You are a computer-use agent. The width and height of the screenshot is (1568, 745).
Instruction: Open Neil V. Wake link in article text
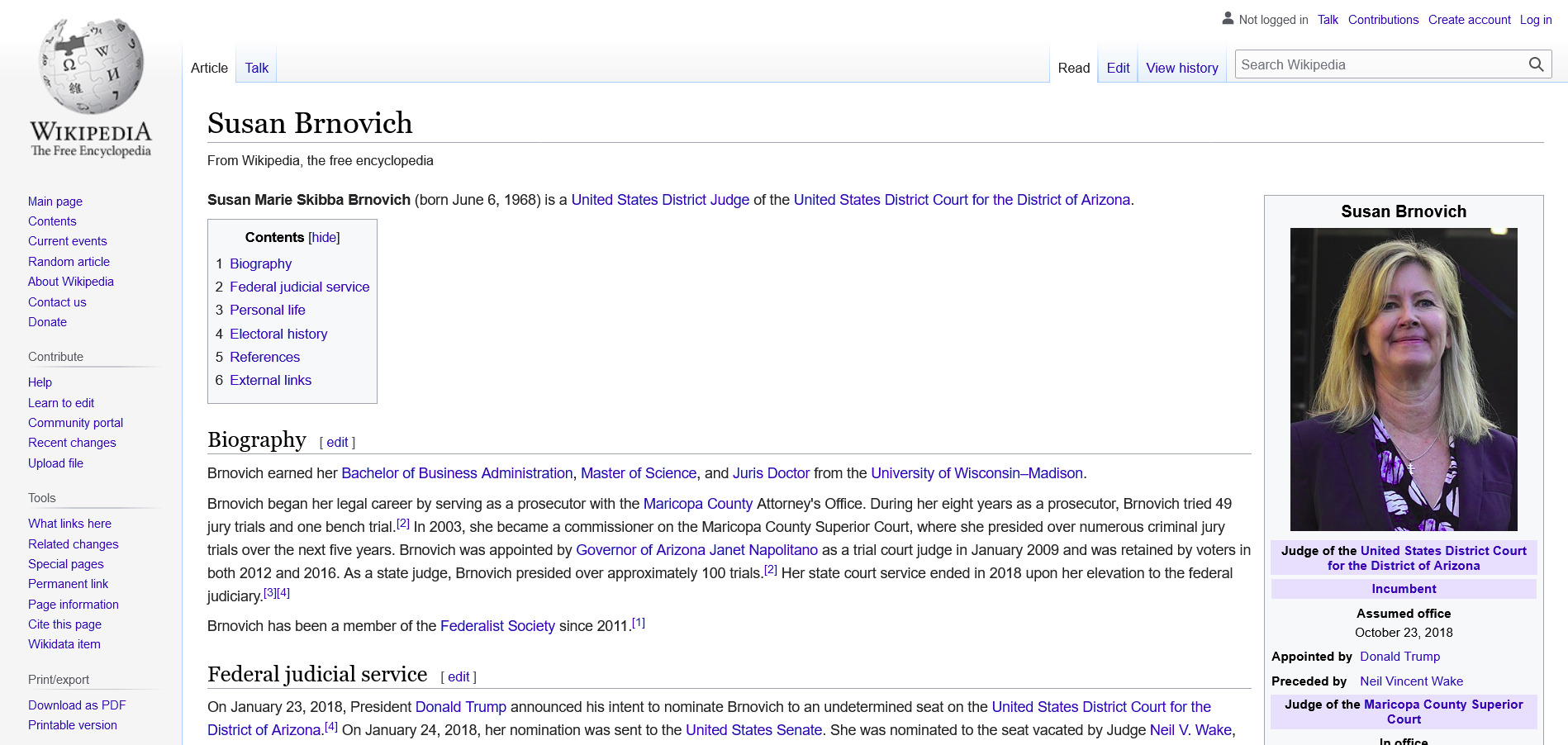tap(1190, 730)
